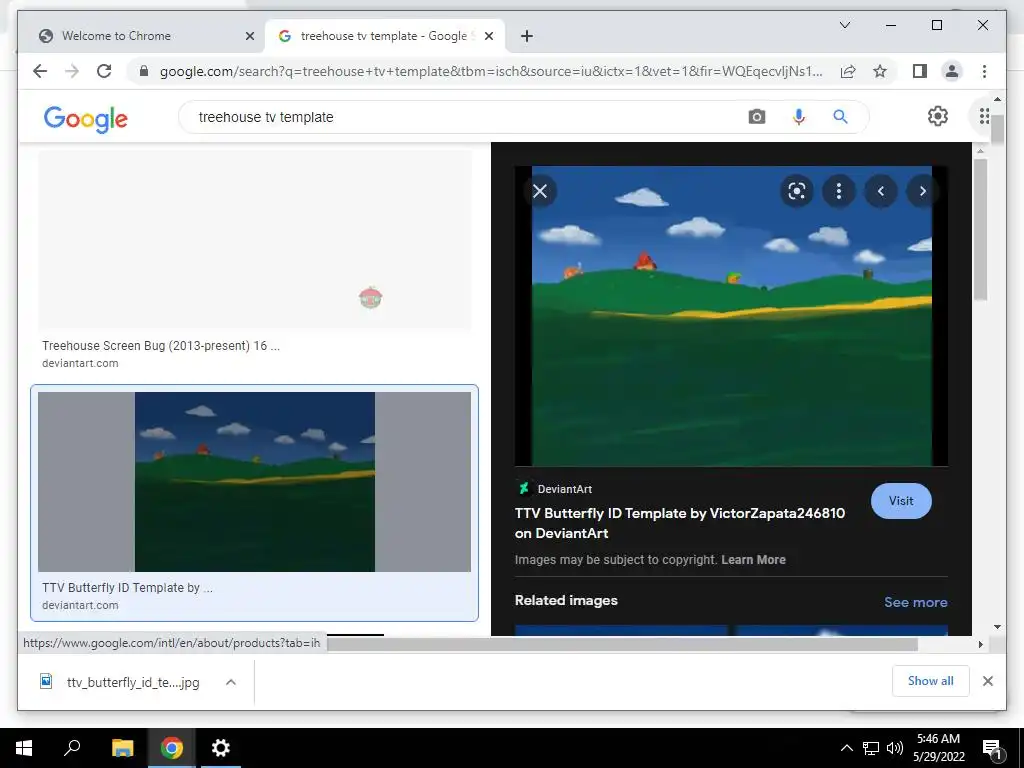The width and height of the screenshot is (1024, 768).
Task: Select TTV Butterfly ID Template thumbnail
Action: point(255,481)
